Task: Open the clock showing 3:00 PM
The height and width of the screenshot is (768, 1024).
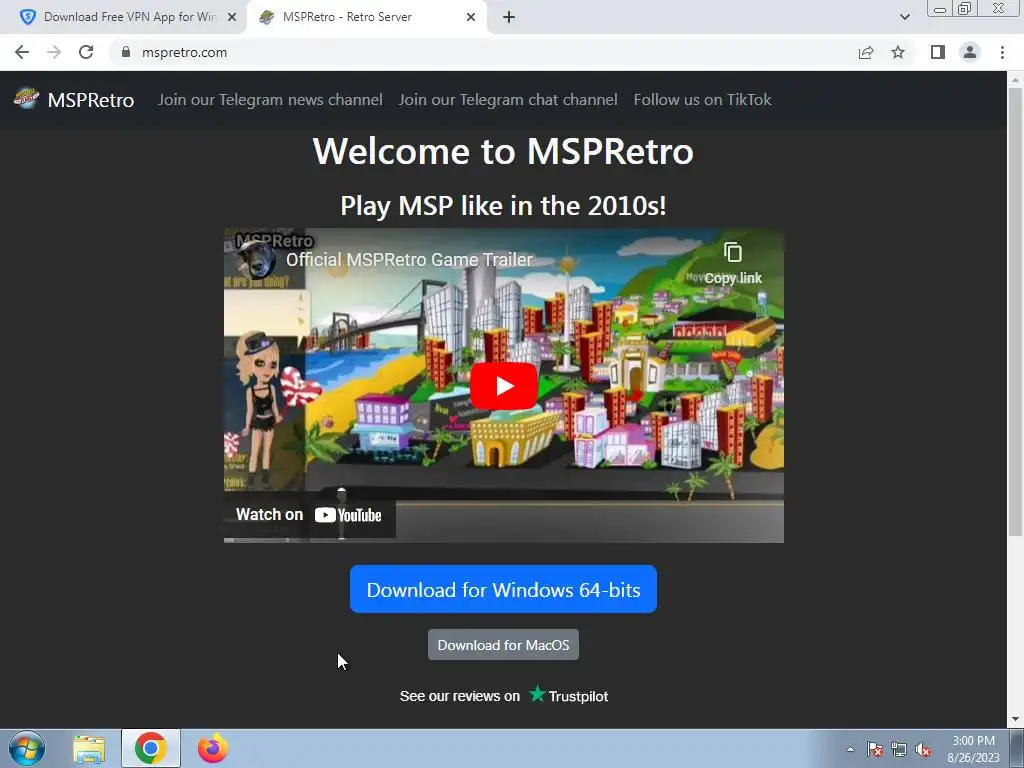Action: coord(973,749)
